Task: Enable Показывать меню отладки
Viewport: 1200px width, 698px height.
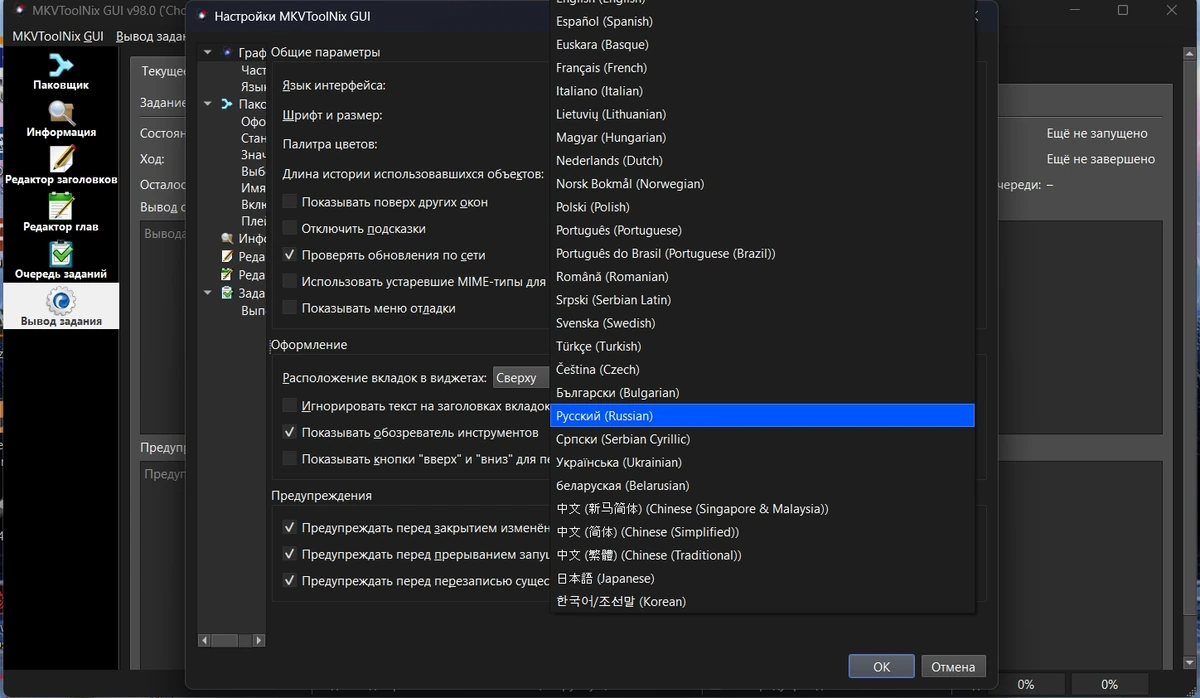Action: point(290,308)
